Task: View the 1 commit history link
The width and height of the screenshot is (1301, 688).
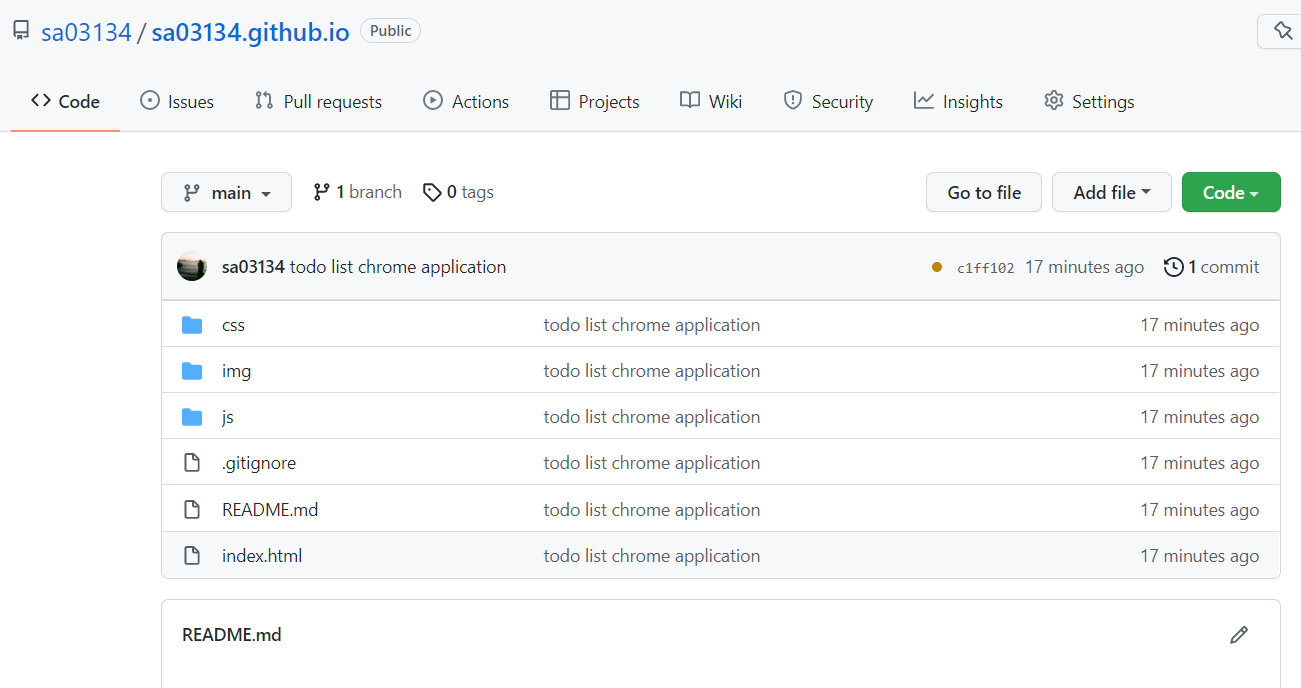Action: pos(1212,267)
